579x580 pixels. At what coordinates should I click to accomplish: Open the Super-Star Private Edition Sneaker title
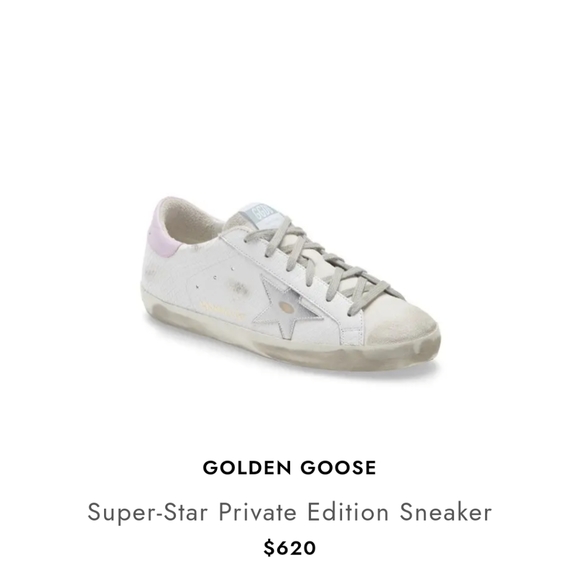pos(289,513)
